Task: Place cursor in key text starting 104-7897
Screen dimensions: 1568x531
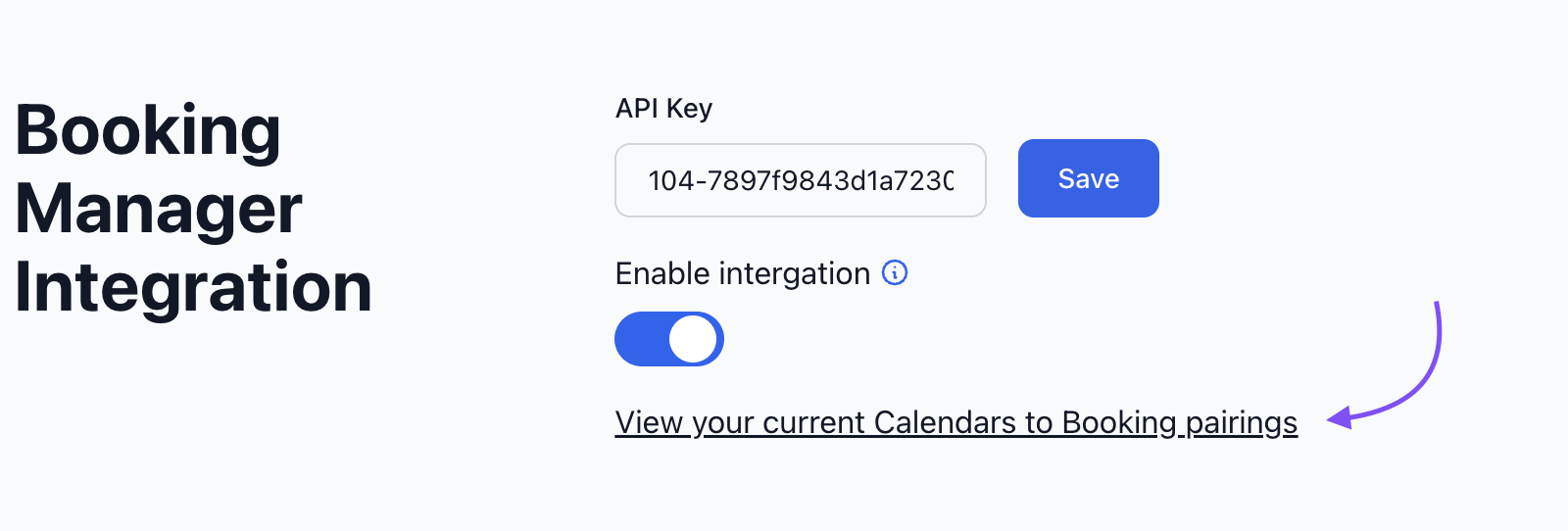Action: pos(801,180)
